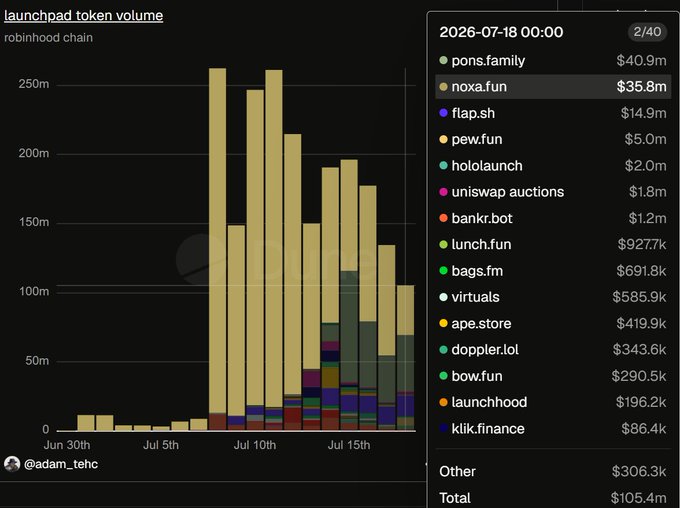Click the Other row in tooltip
This screenshot has width=680, height=508.
(553, 472)
